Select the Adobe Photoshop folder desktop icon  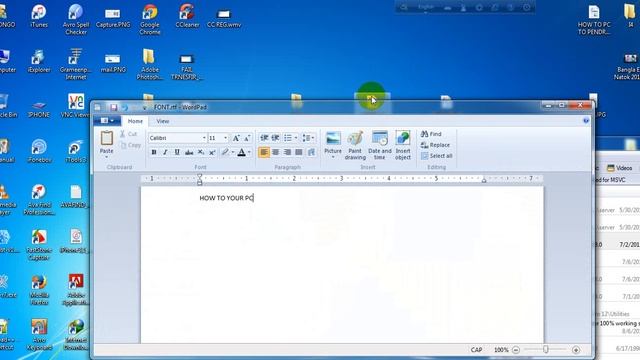pos(149,64)
